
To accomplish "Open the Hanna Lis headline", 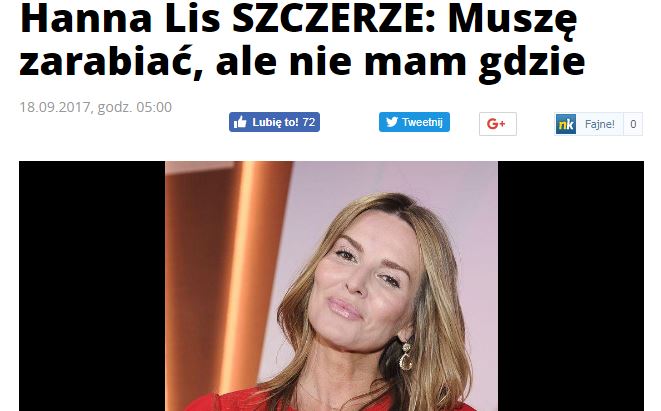I will [302, 40].
